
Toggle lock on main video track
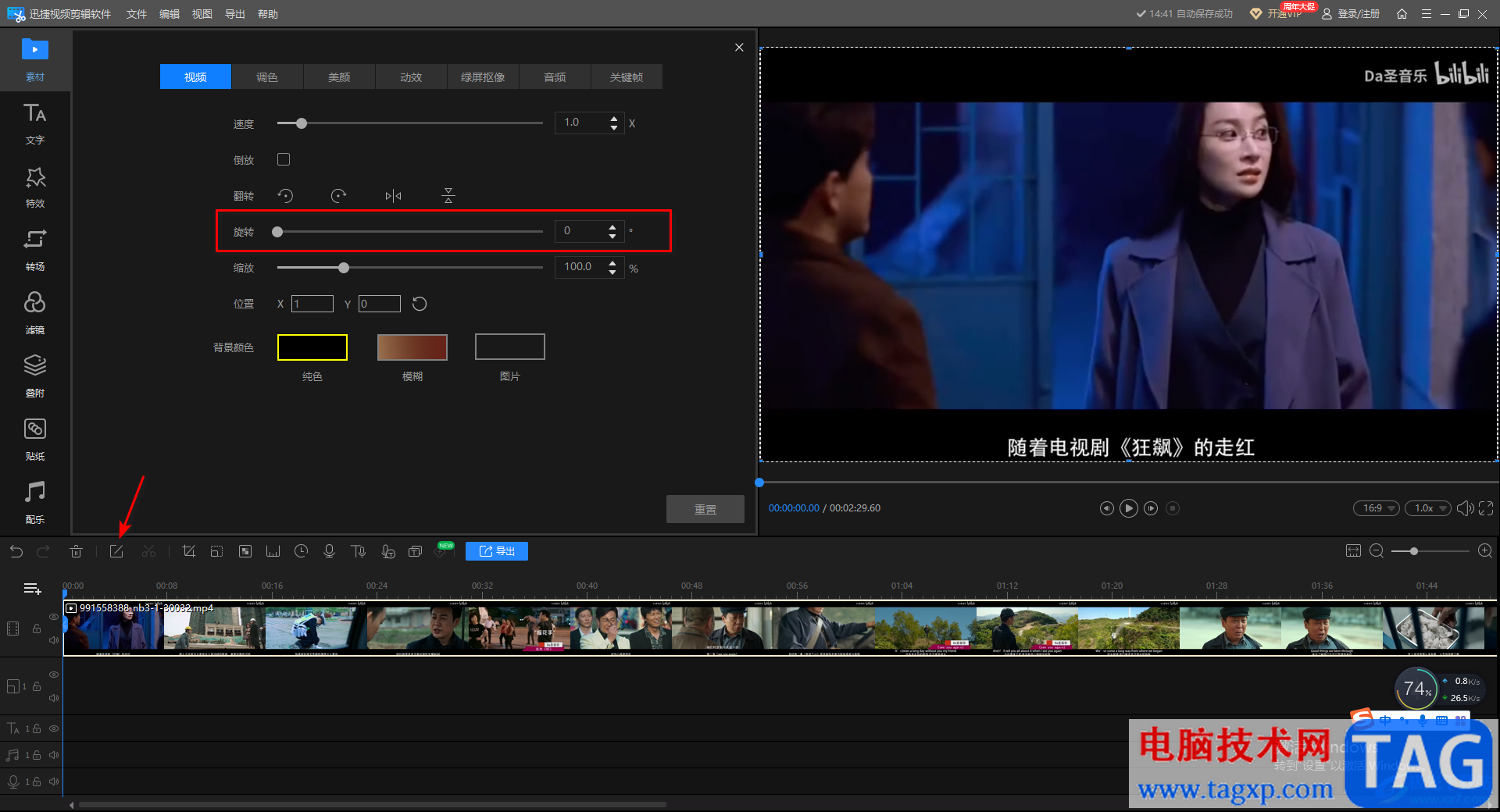point(37,629)
